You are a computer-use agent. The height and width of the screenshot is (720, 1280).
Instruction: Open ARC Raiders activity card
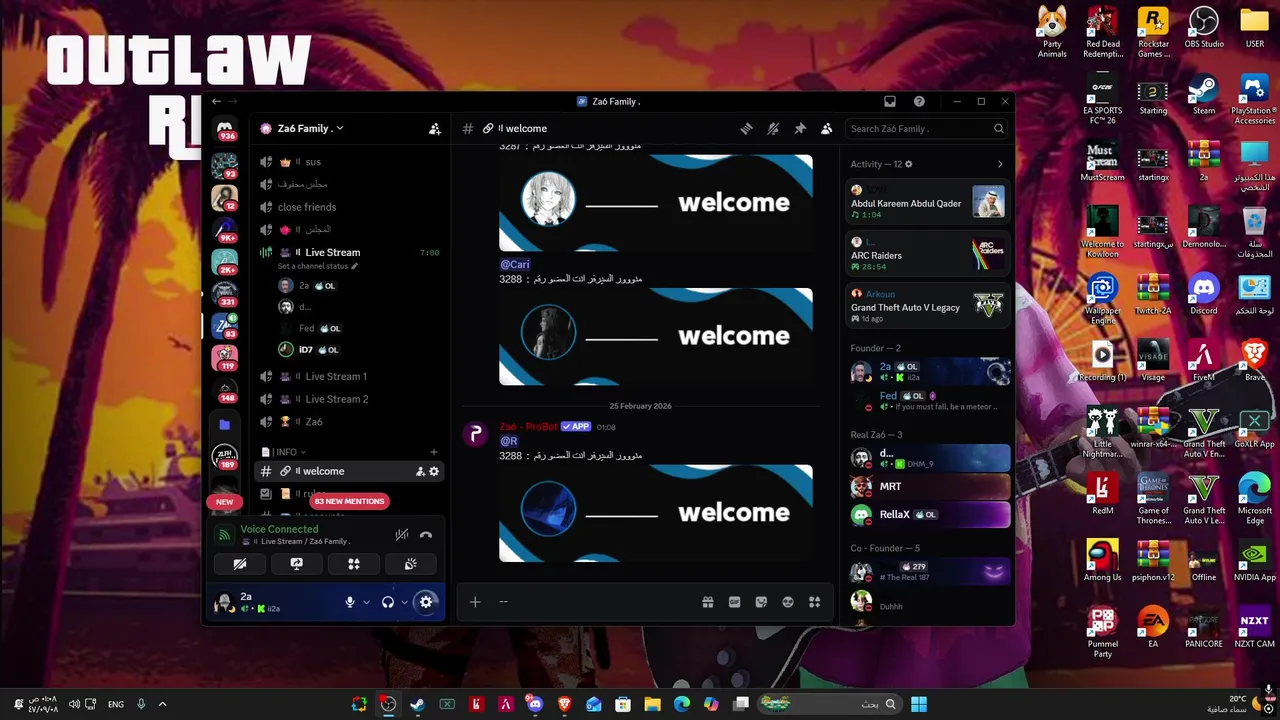tap(927, 255)
